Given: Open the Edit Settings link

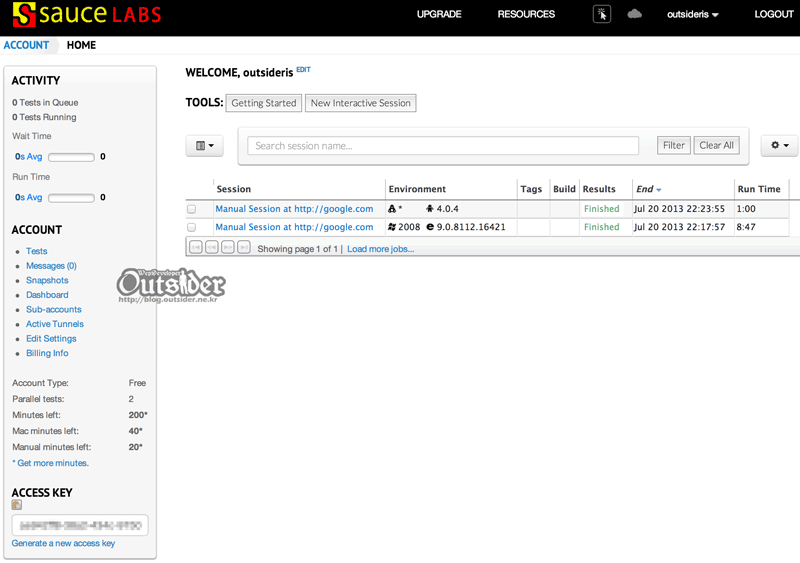Looking at the screenshot, I should [x=51, y=339].
